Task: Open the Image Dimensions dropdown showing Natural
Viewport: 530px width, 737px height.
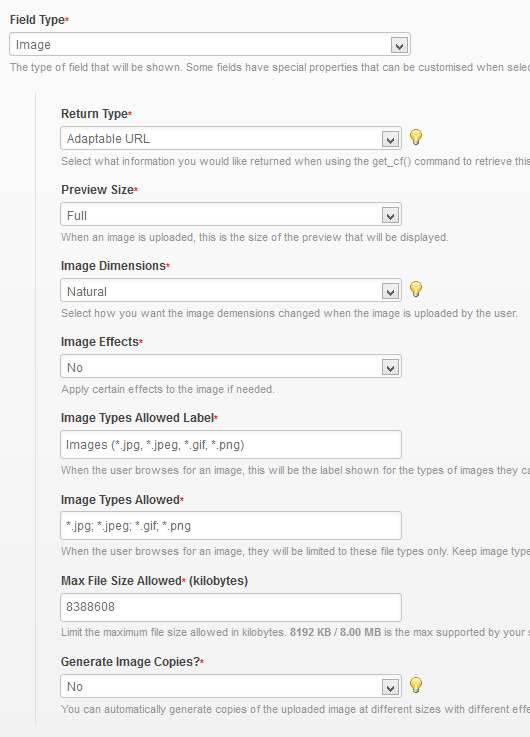Action: click(231, 290)
